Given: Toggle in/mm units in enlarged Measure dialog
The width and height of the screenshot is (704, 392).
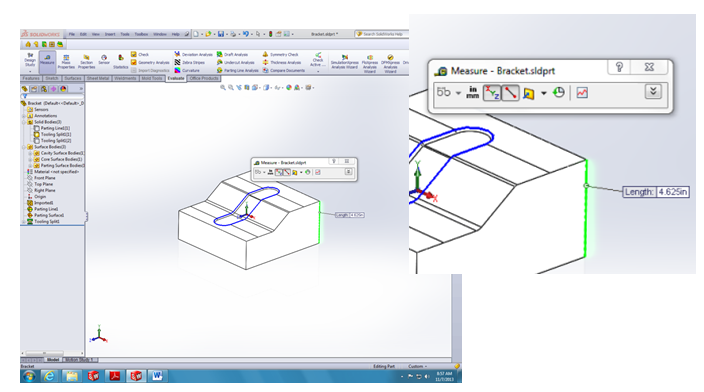Looking at the screenshot, I should pos(473,93).
